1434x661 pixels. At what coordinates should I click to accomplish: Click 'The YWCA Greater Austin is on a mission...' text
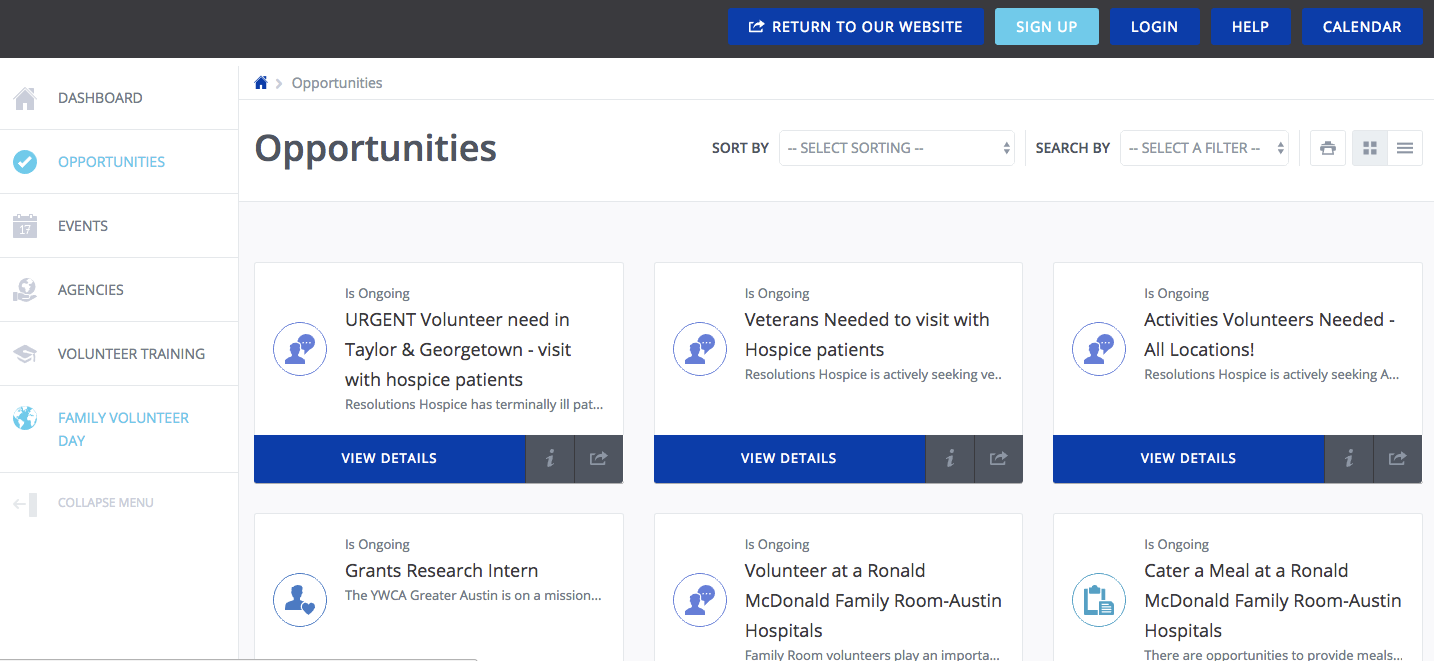473,595
